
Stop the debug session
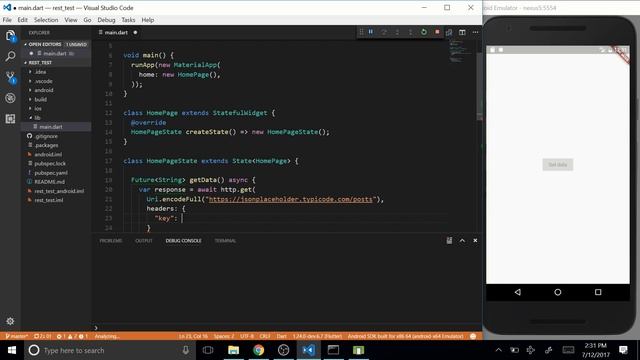(x=437, y=32)
